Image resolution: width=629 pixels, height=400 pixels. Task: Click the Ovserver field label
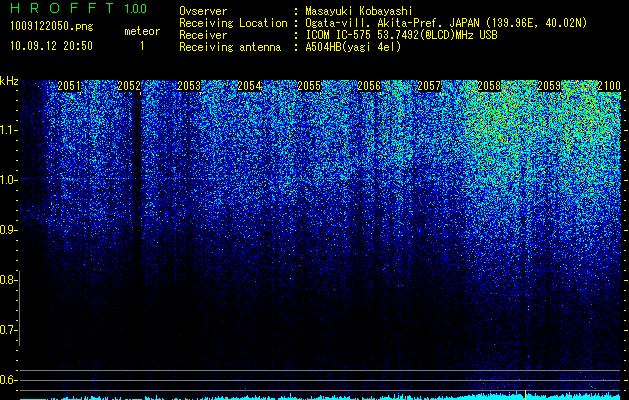click(x=203, y=11)
